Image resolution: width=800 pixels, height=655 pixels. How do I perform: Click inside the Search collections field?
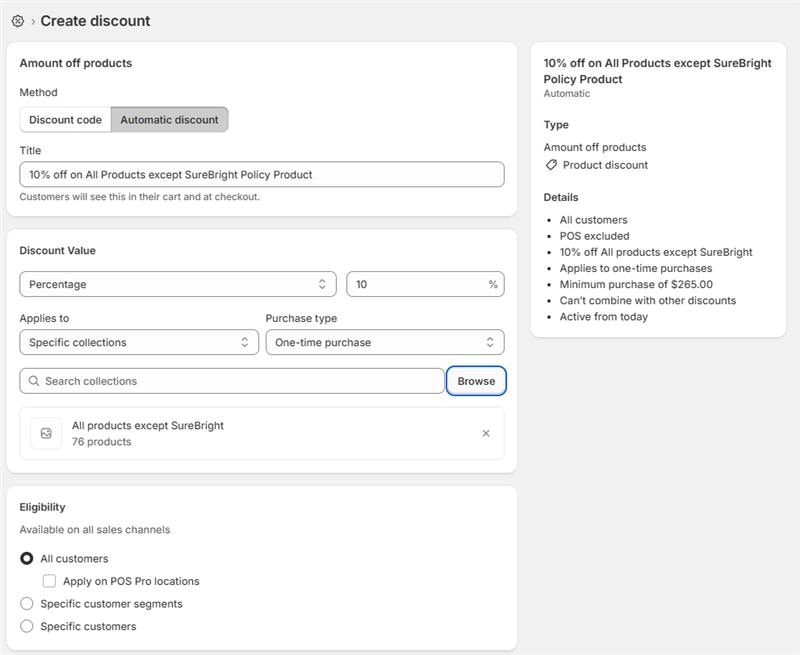(x=200, y=381)
